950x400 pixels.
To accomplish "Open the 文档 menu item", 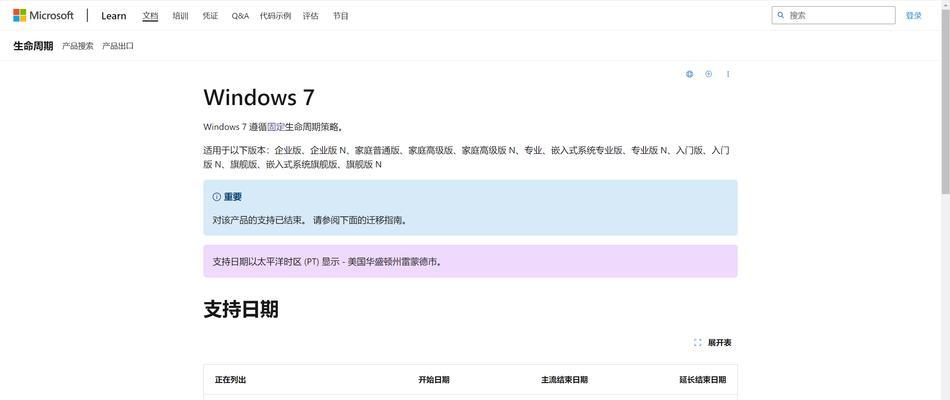I will pyautogui.click(x=150, y=16).
